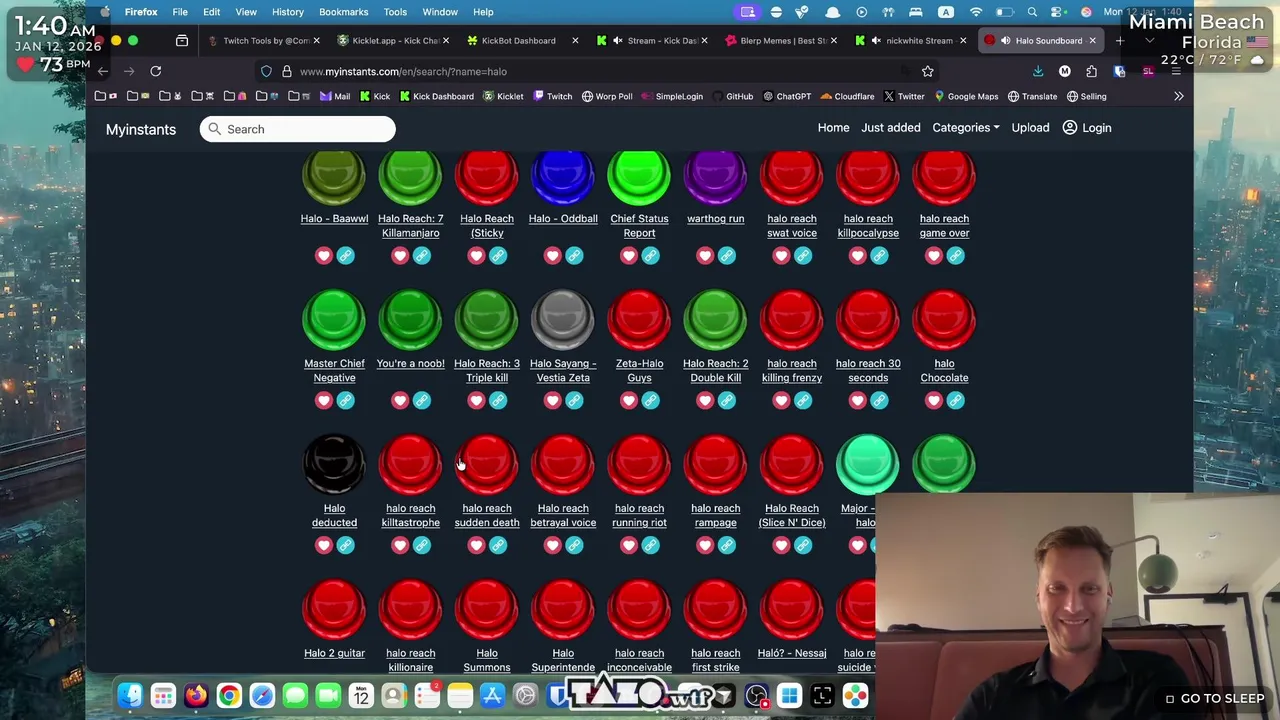
Task: Bookmark this page with star icon
Action: click(x=927, y=71)
